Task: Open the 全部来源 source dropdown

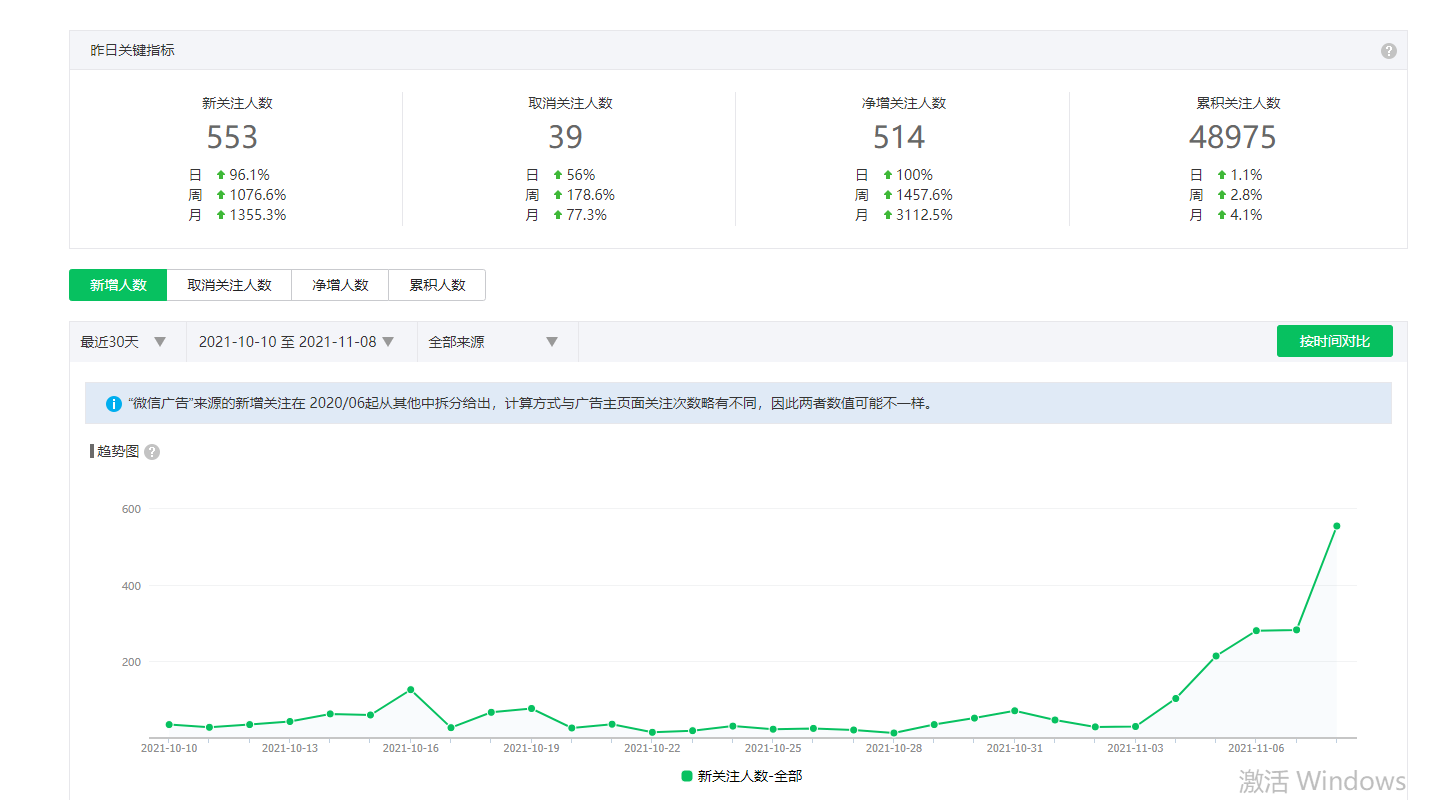Action: (x=493, y=342)
